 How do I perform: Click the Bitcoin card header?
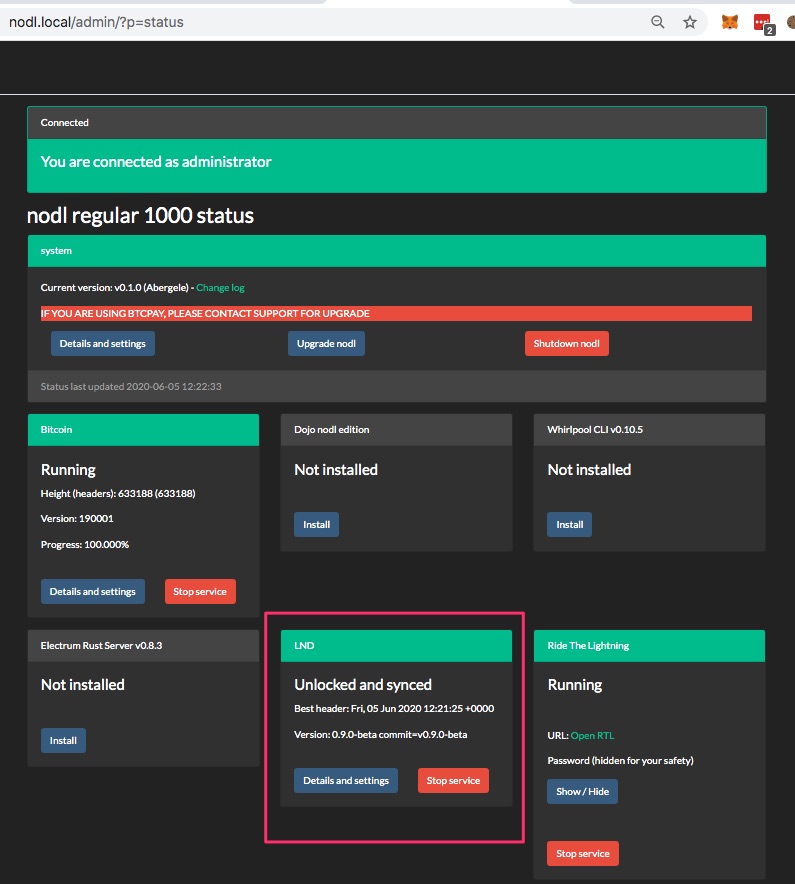click(143, 430)
